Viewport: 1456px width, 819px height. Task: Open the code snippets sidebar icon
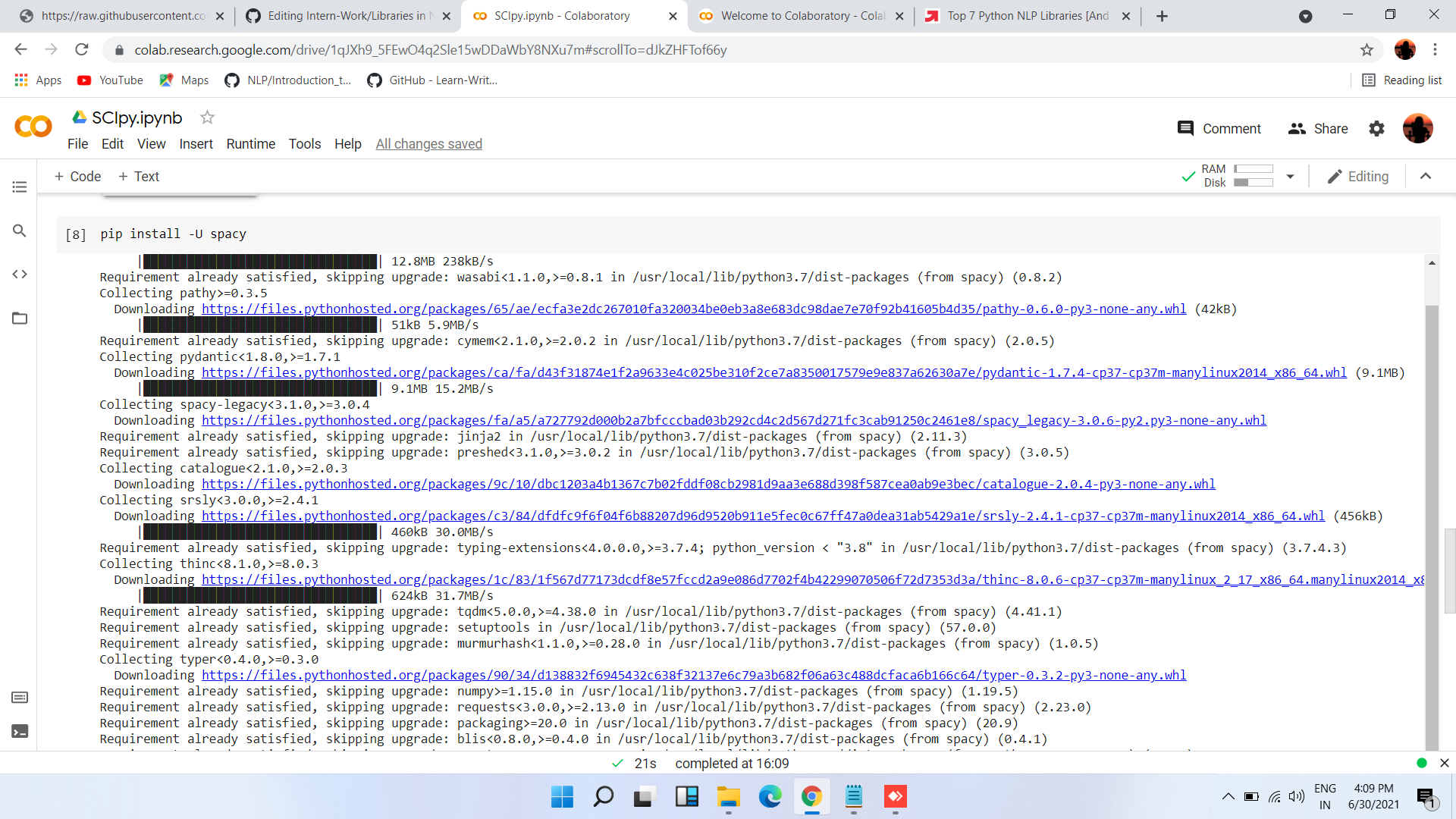(20, 275)
